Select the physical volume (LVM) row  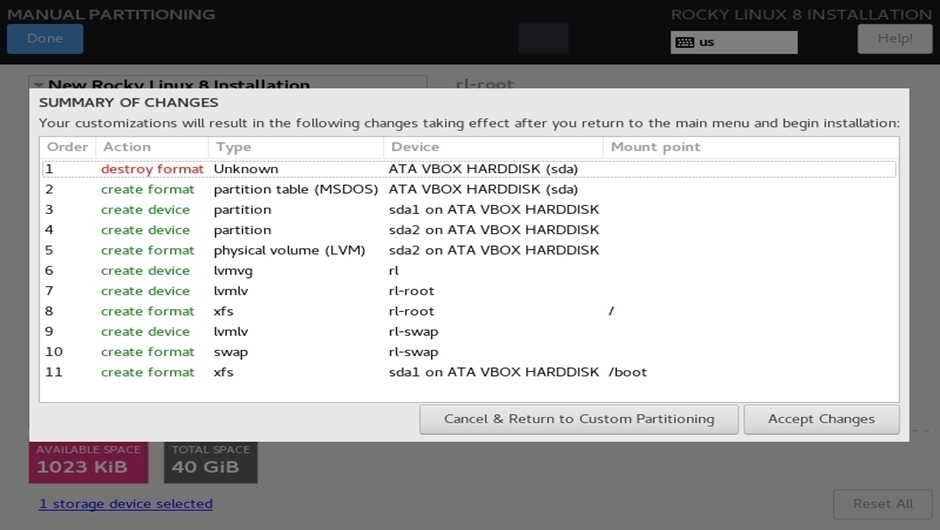(x=469, y=251)
